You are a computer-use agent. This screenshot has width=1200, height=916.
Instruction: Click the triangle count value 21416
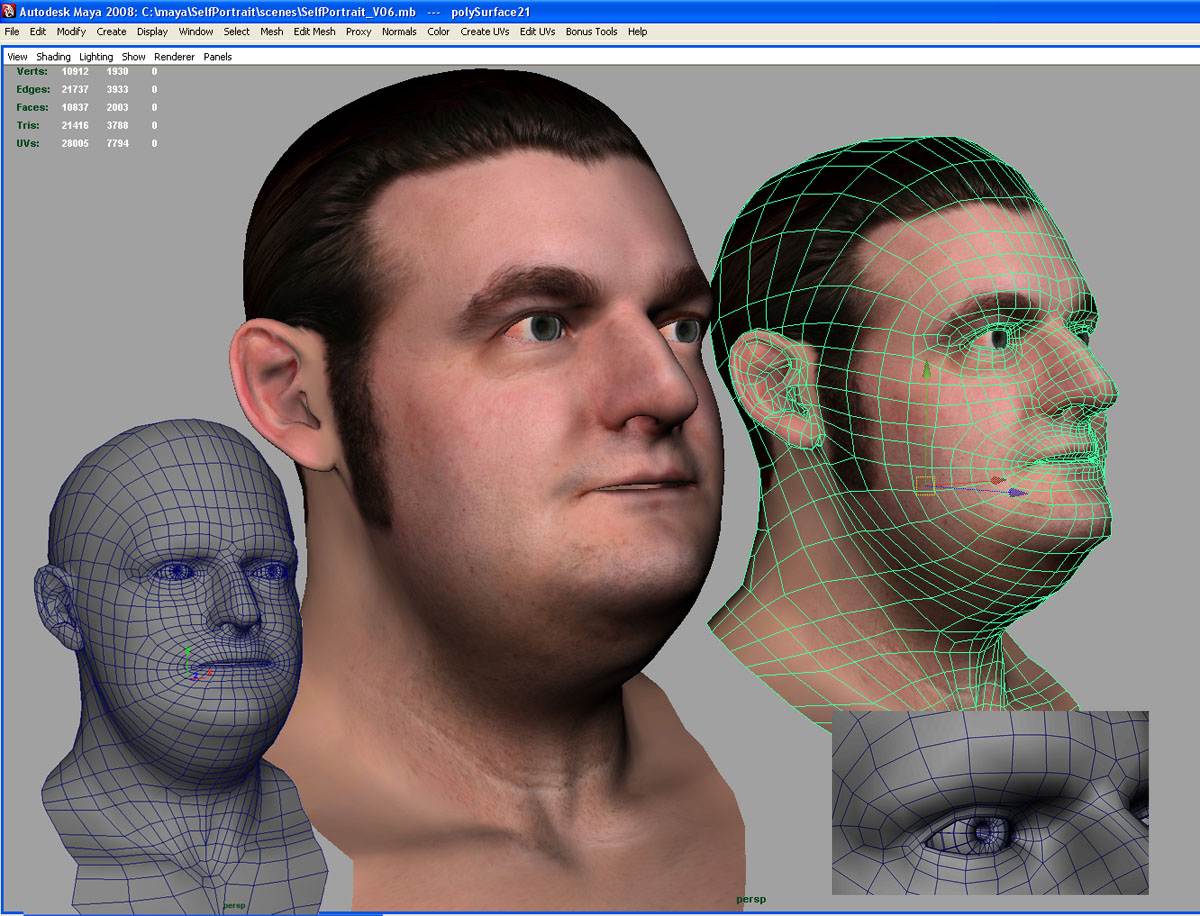[76, 126]
